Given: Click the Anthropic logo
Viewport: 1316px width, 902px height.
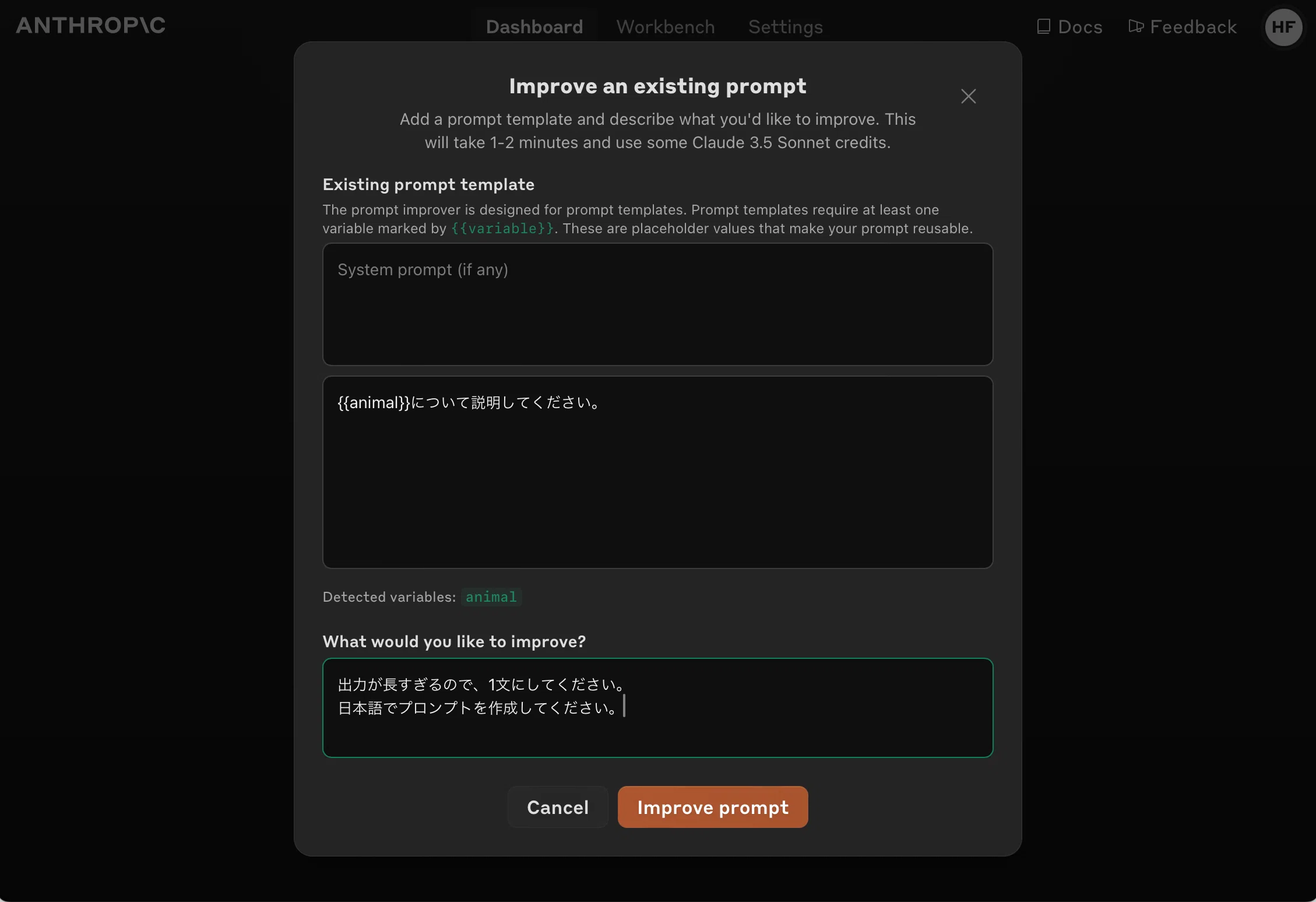Looking at the screenshot, I should click(x=90, y=25).
